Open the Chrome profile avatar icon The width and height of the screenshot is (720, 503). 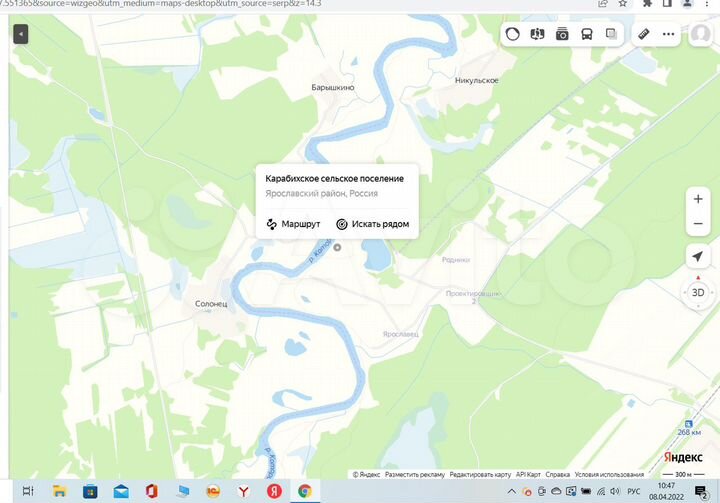(687, 4)
